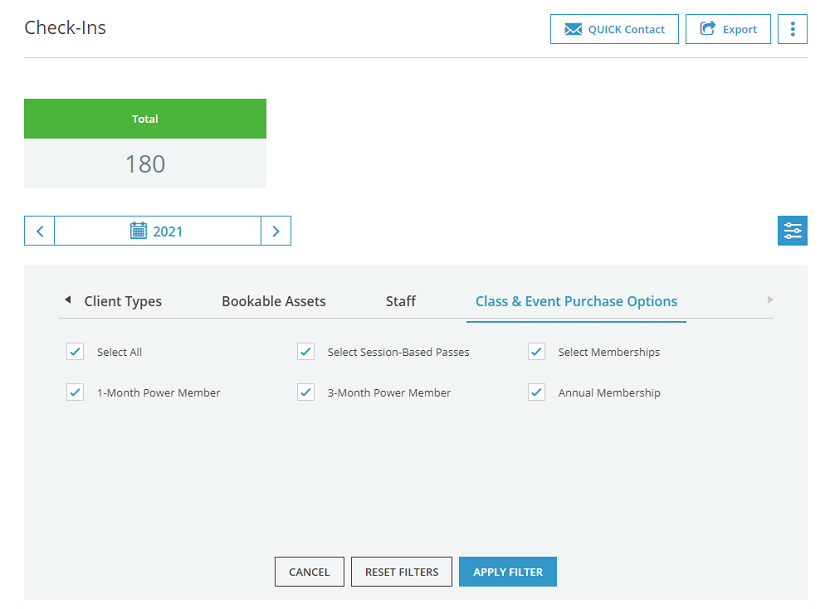Image resolution: width=830 pixels, height=609 pixels.
Task: Select the Staff tab
Action: point(401,301)
